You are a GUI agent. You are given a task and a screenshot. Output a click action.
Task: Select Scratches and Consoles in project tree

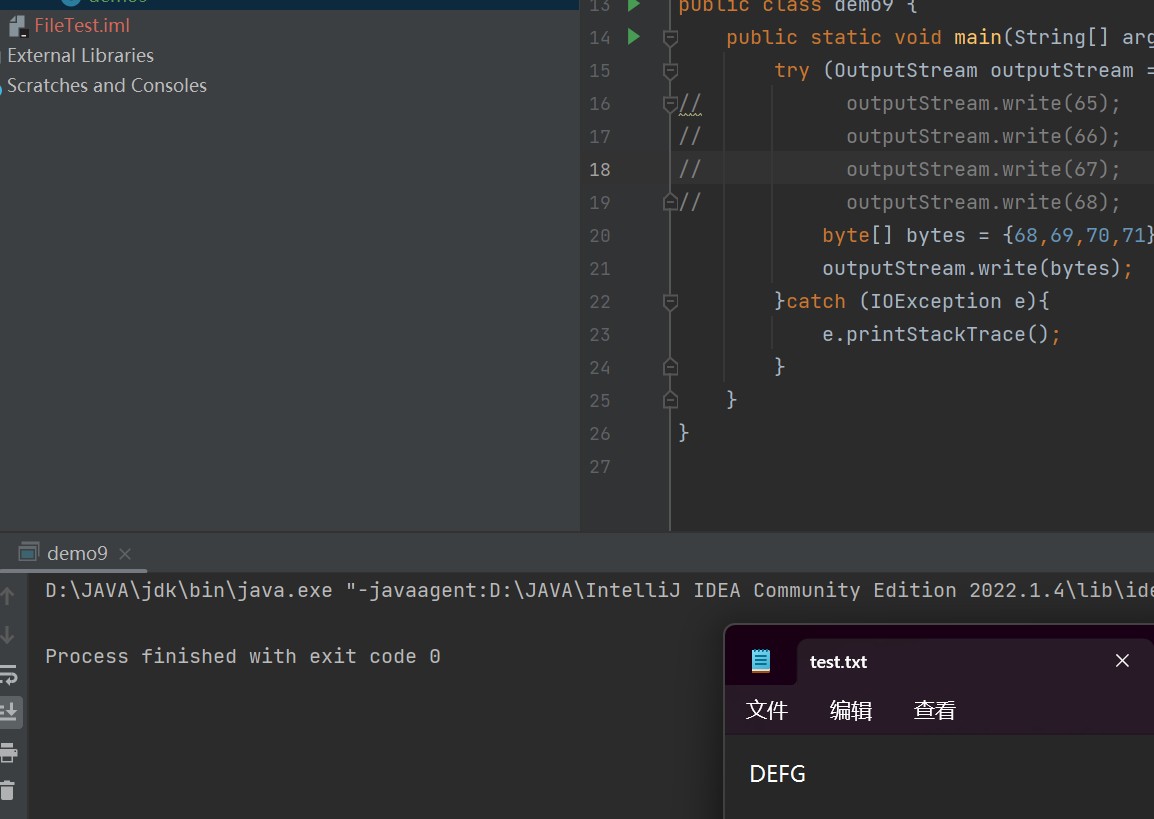(x=107, y=86)
